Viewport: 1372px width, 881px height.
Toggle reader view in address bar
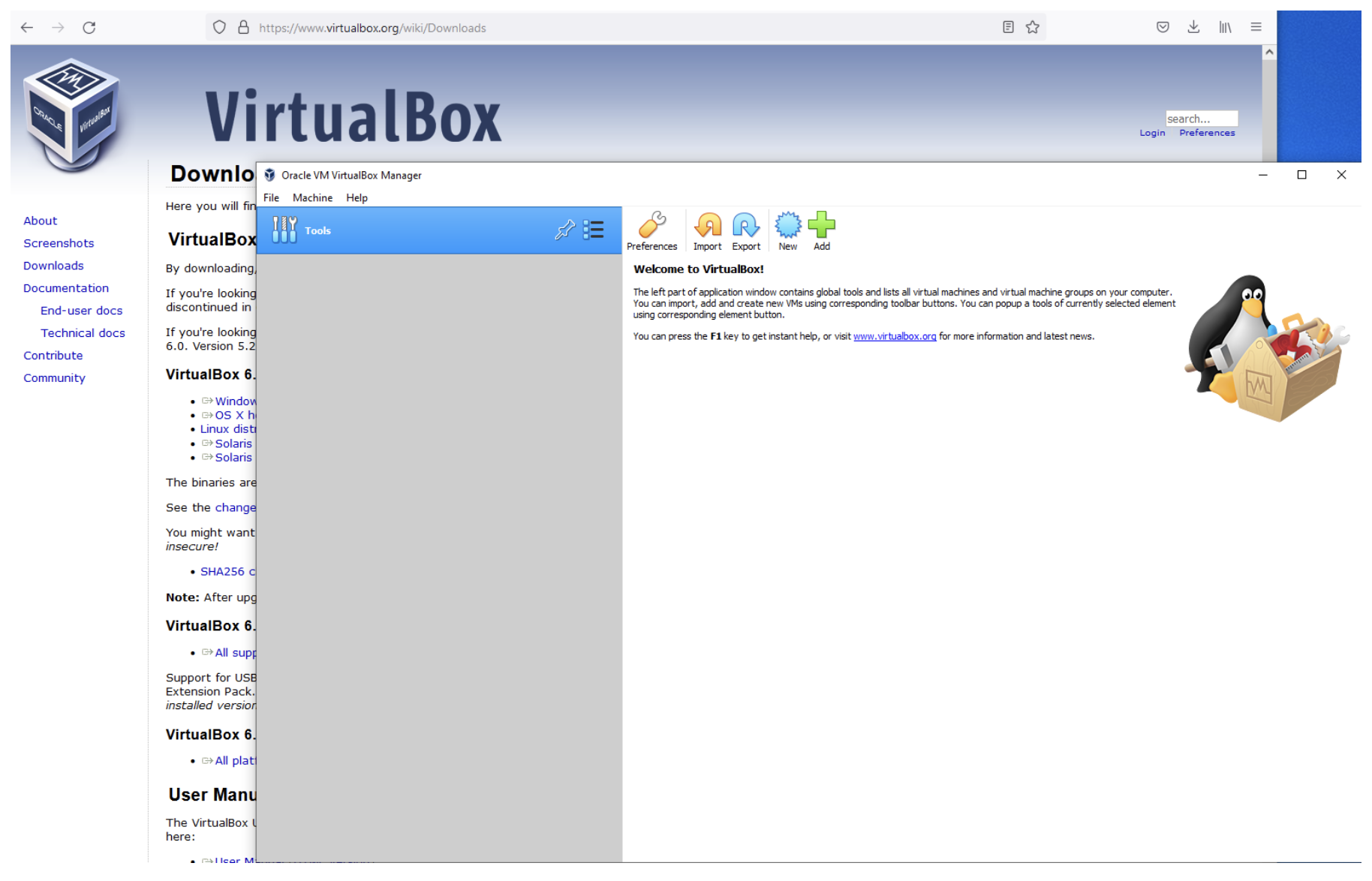click(1008, 28)
